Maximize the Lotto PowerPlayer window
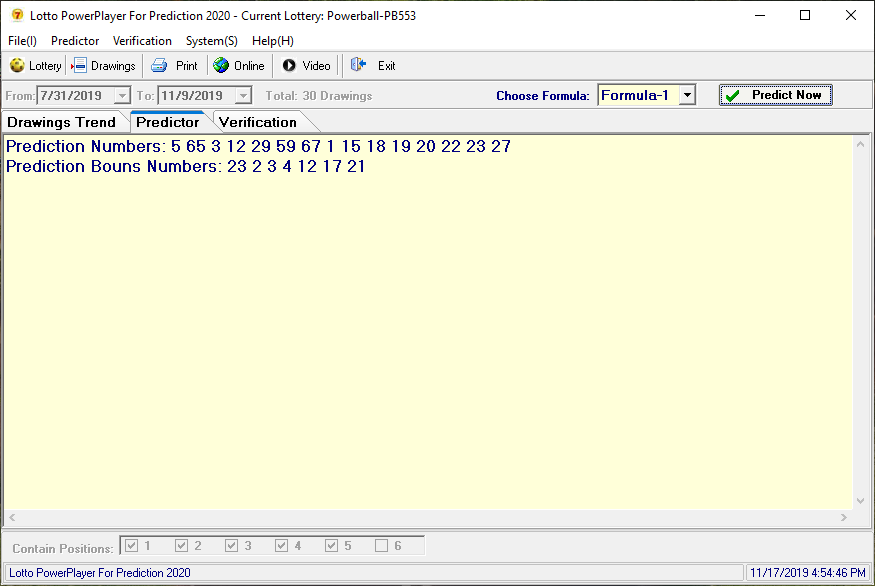Screen dimensions: 875x586 coord(805,15)
